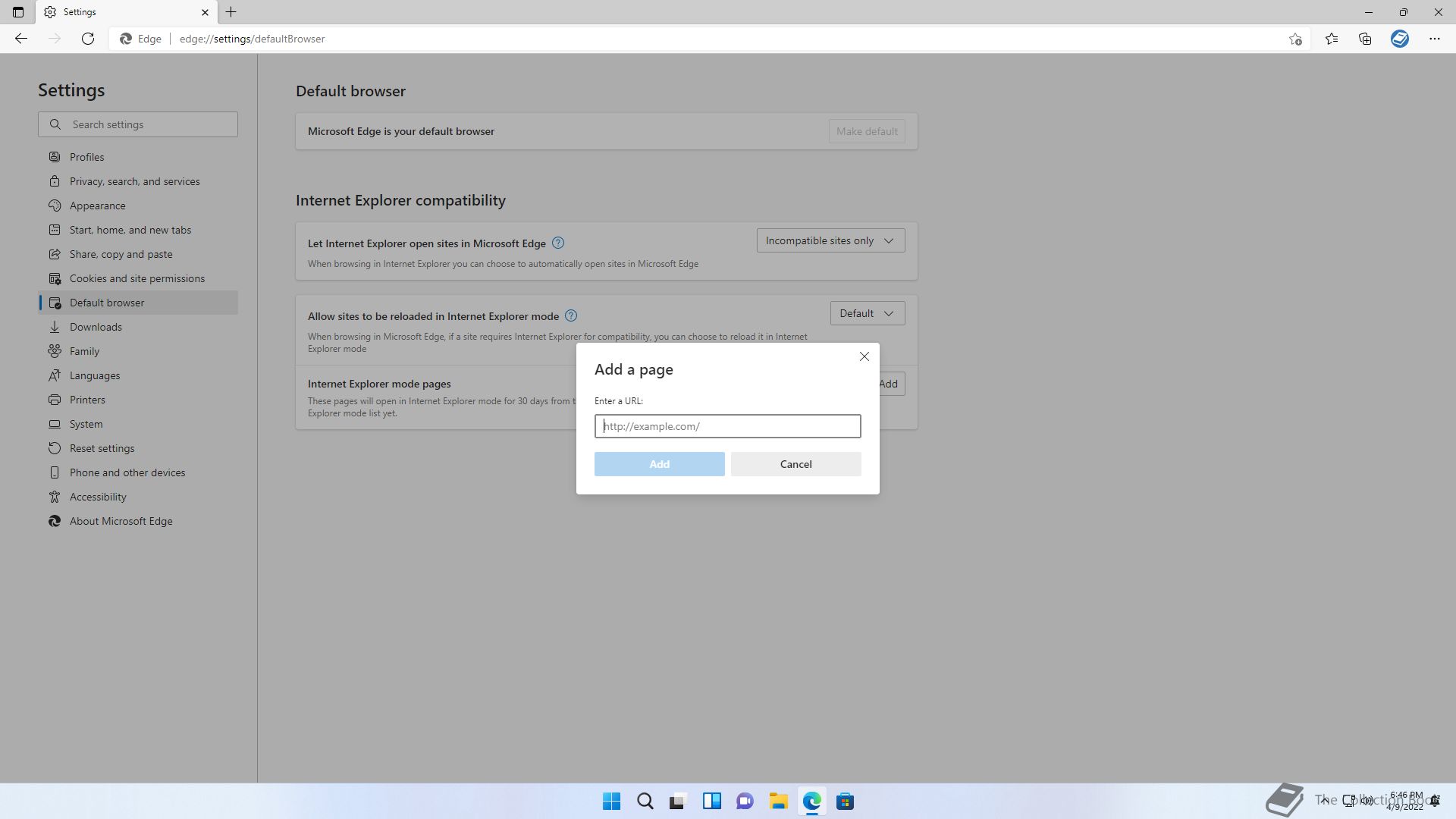Click the System icon in sidebar

(55, 424)
